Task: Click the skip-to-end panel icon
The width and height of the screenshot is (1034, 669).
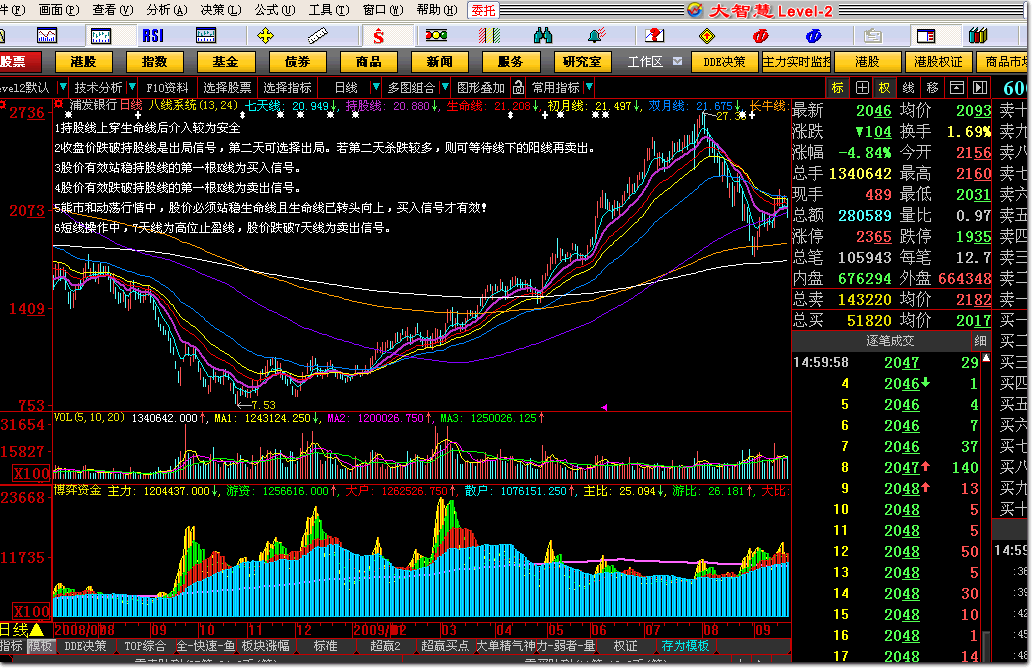Action: click(x=981, y=88)
